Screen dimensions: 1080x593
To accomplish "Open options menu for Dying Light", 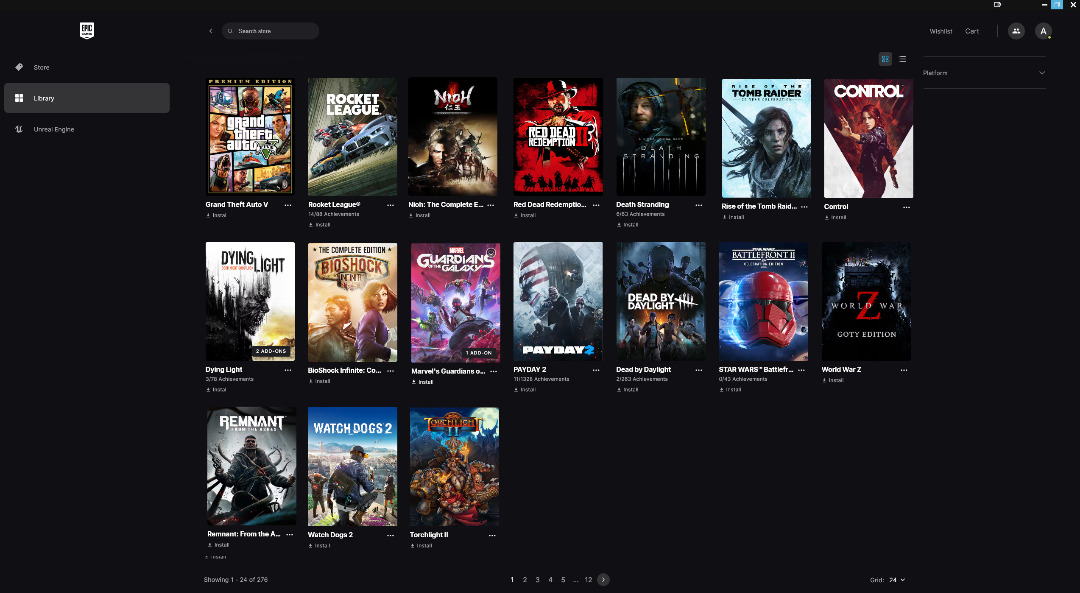I will tap(288, 370).
